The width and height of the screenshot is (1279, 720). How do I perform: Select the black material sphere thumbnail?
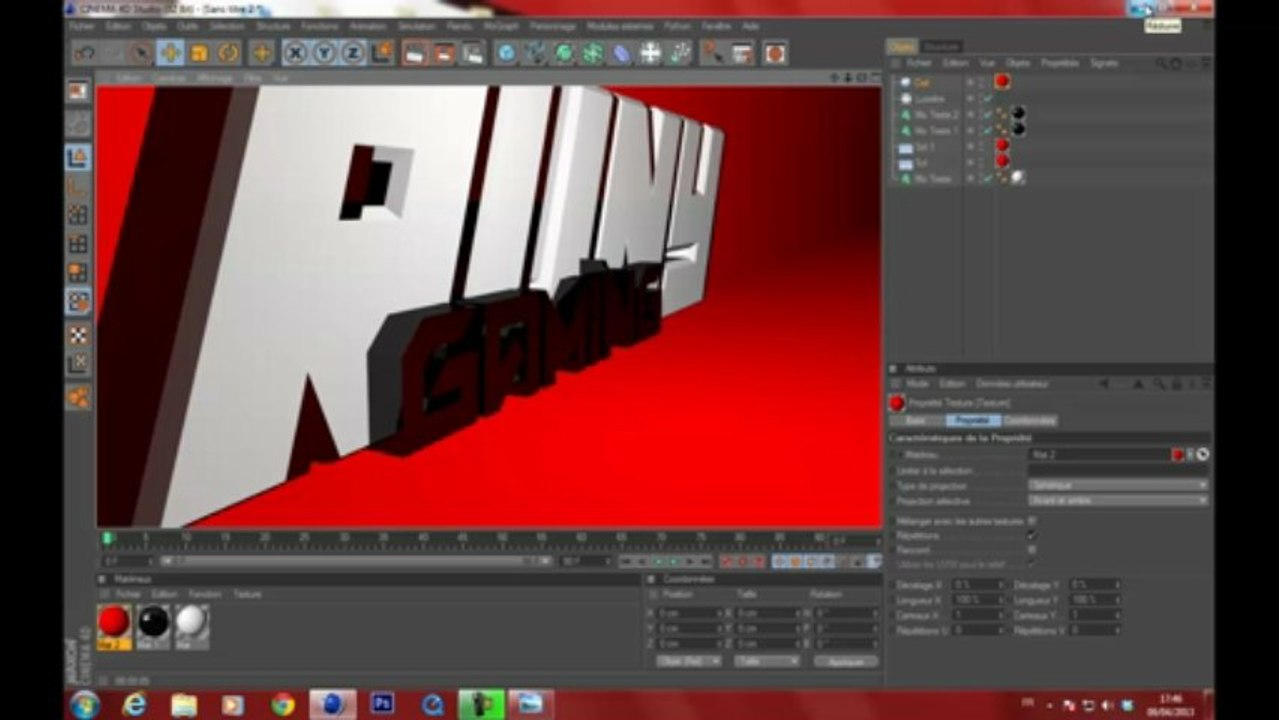pyautogui.click(x=153, y=622)
